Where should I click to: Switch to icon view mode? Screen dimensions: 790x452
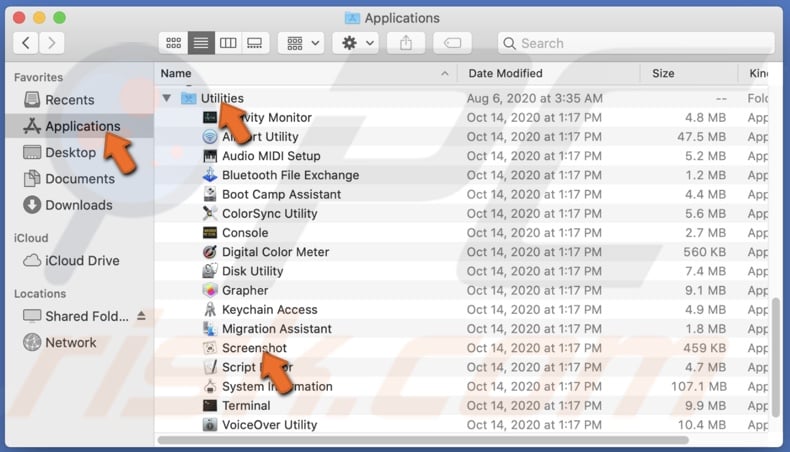click(174, 43)
